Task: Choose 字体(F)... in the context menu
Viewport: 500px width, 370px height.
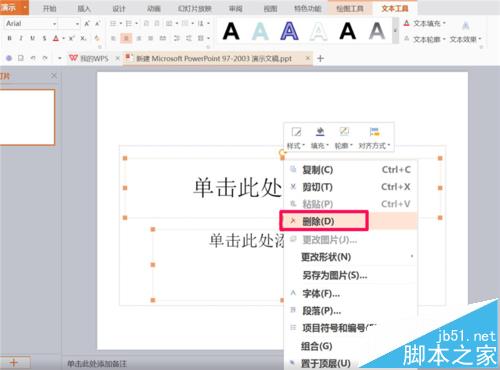Action: 350,293
